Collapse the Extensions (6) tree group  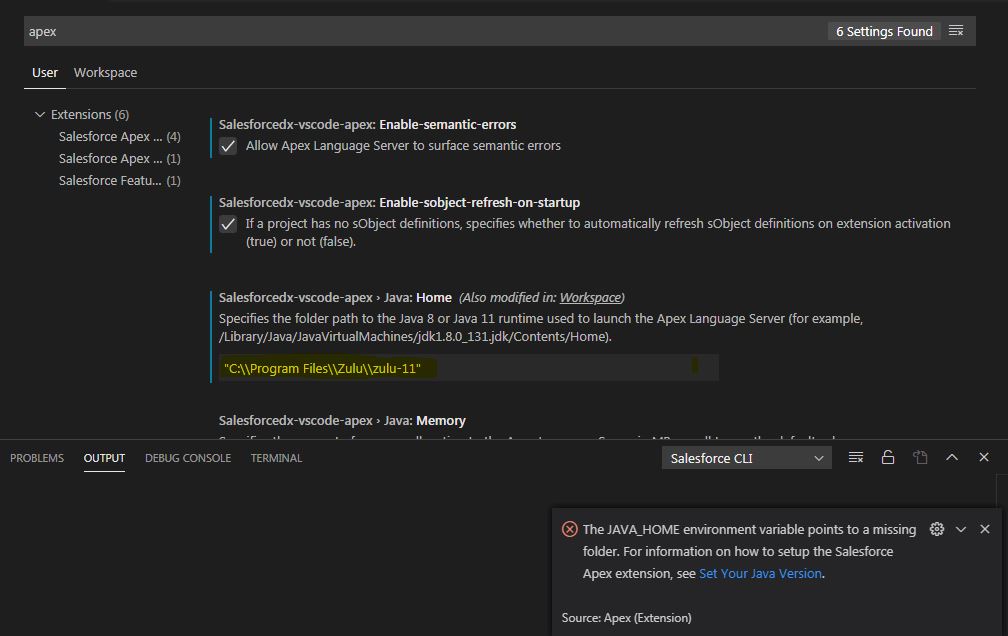point(40,114)
